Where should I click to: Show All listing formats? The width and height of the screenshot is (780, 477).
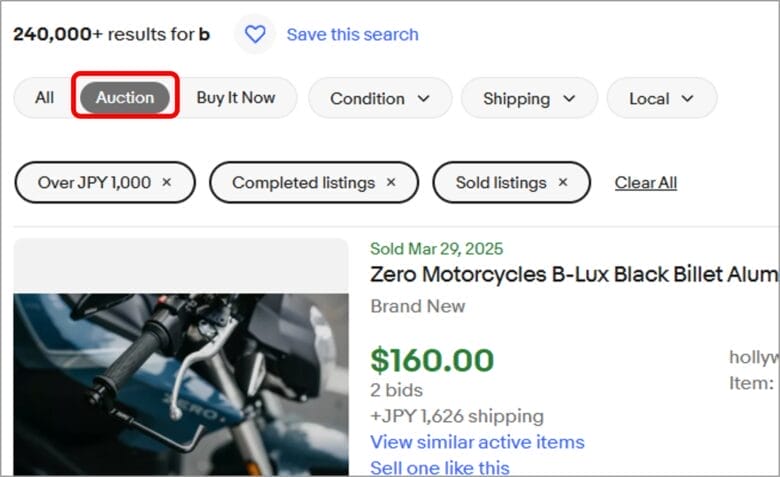click(44, 97)
